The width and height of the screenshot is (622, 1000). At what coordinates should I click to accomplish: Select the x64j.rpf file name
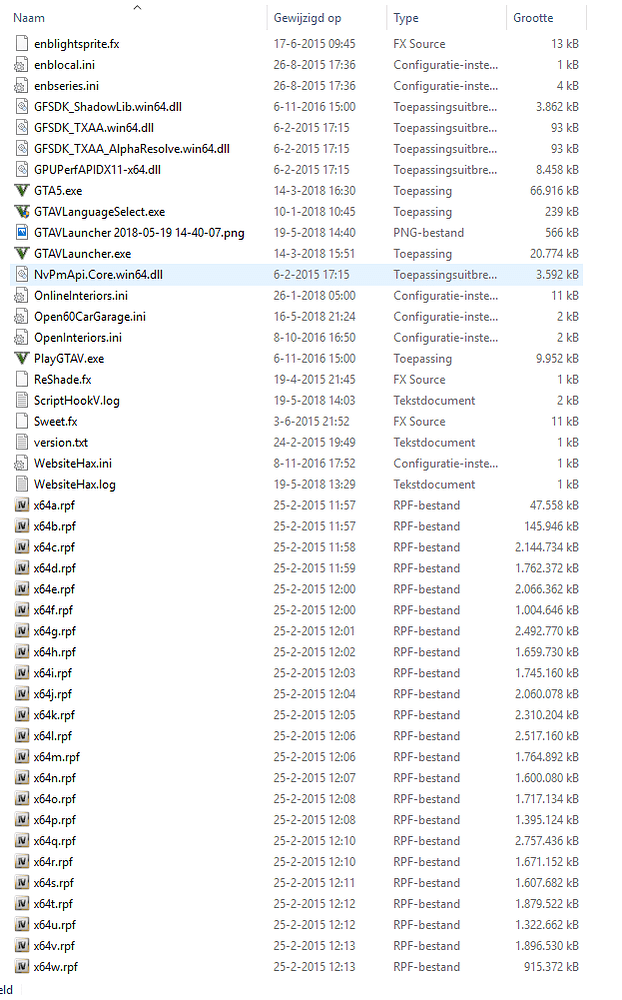(x=52, y=694)
